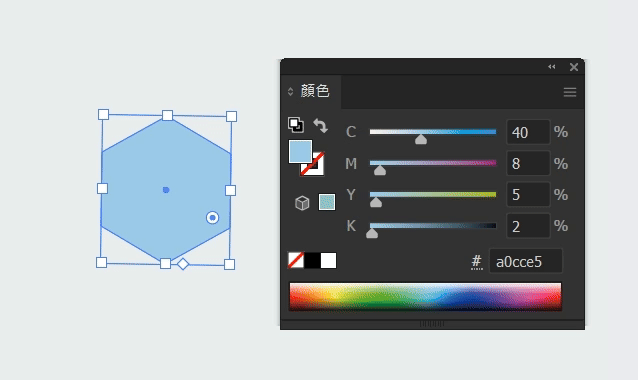Image resolution: width=638 pixels, height=380 pixels.
Task: Click the out-of-gamut cube warning icon
Action: pos(302,203)
